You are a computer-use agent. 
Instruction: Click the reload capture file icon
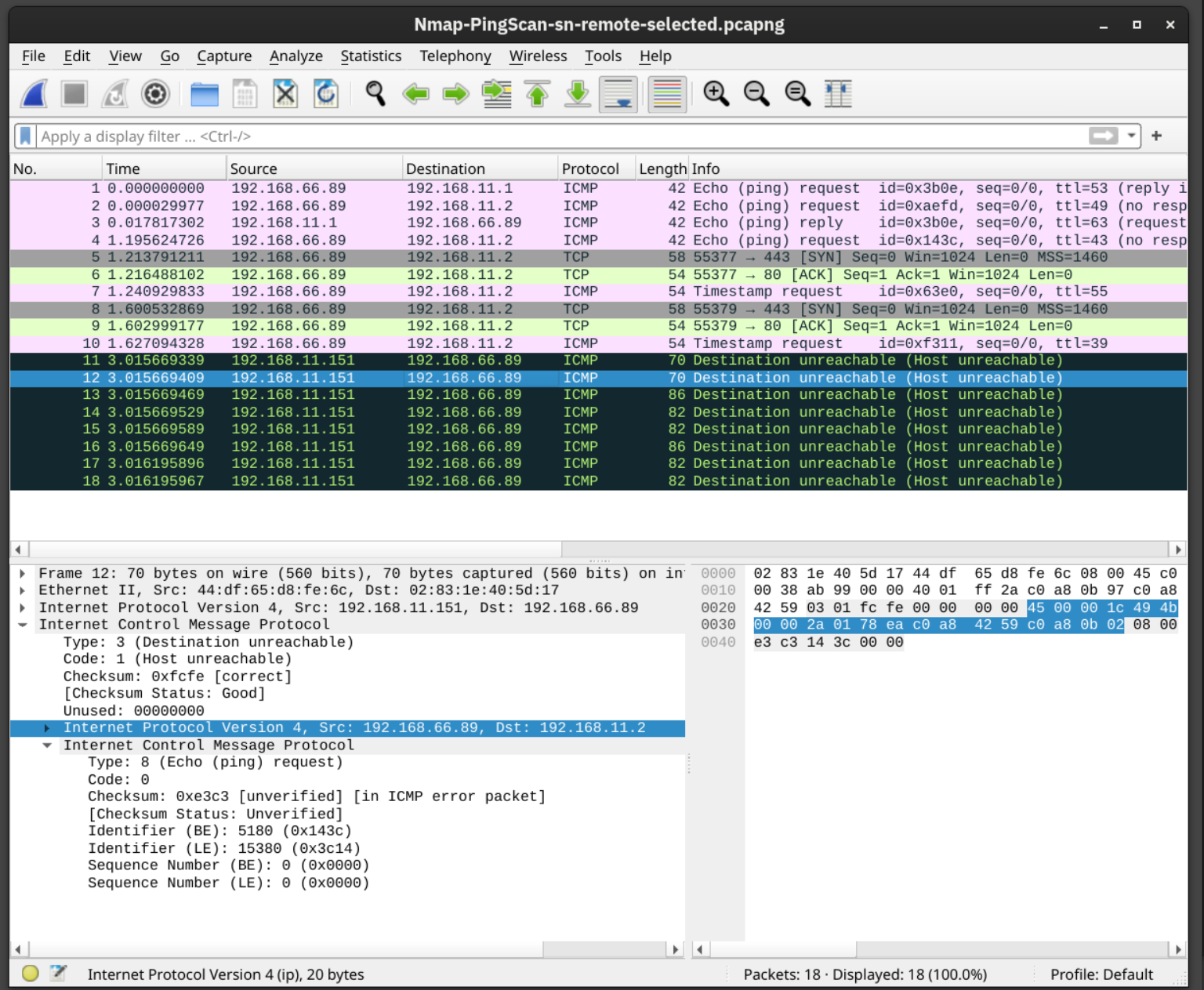tap(325, 94)
